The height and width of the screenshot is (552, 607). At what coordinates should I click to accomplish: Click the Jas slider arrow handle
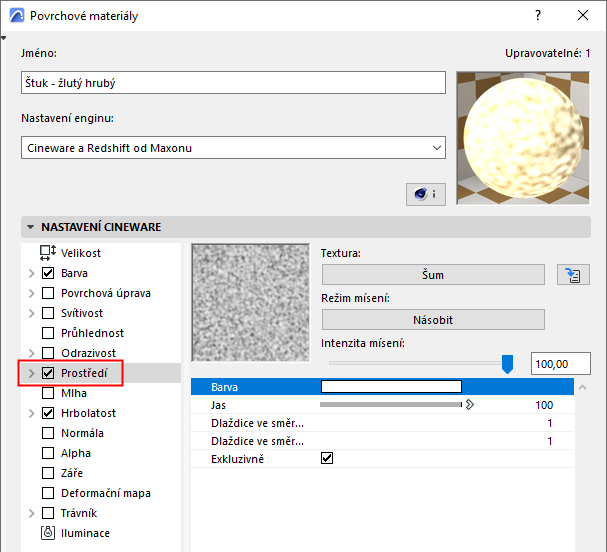click(469, 405)
